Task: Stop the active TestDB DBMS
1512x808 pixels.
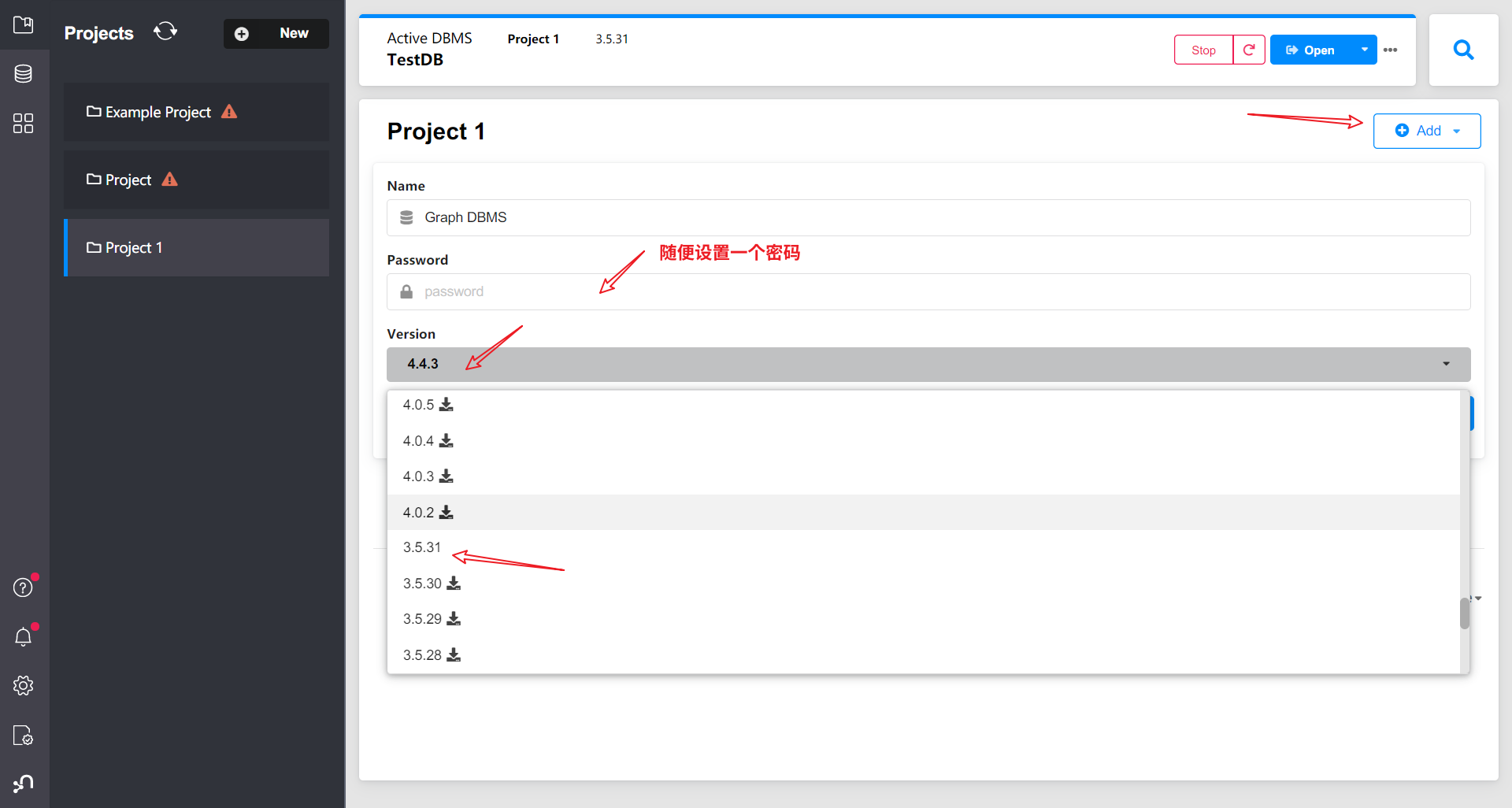Action: [1203, 50]
